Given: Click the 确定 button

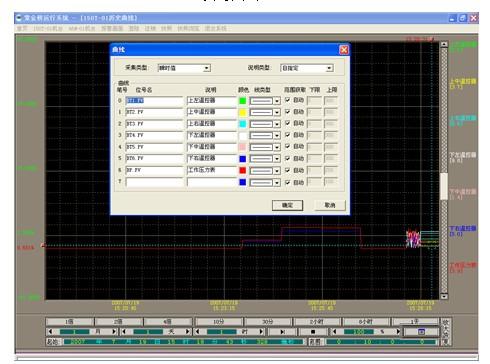Looking at the screenshot, I should coord(287,205).
